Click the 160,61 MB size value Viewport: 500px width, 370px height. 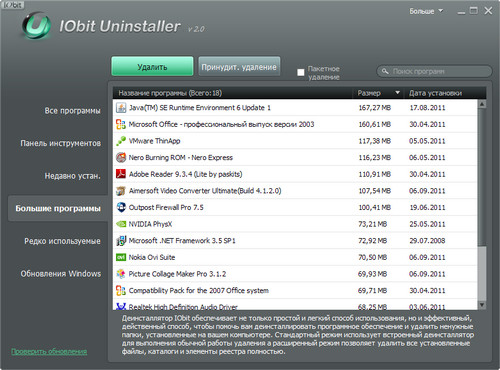pos(374,124)
